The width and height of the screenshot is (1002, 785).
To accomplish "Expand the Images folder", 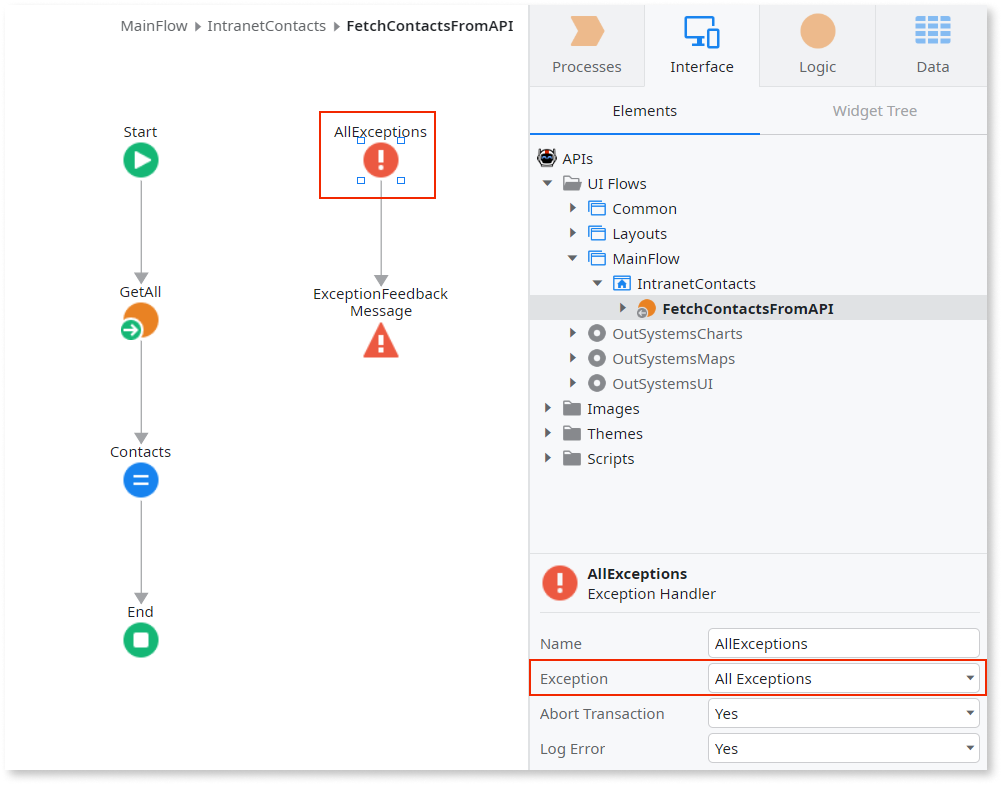I will [x=548, y=409].
